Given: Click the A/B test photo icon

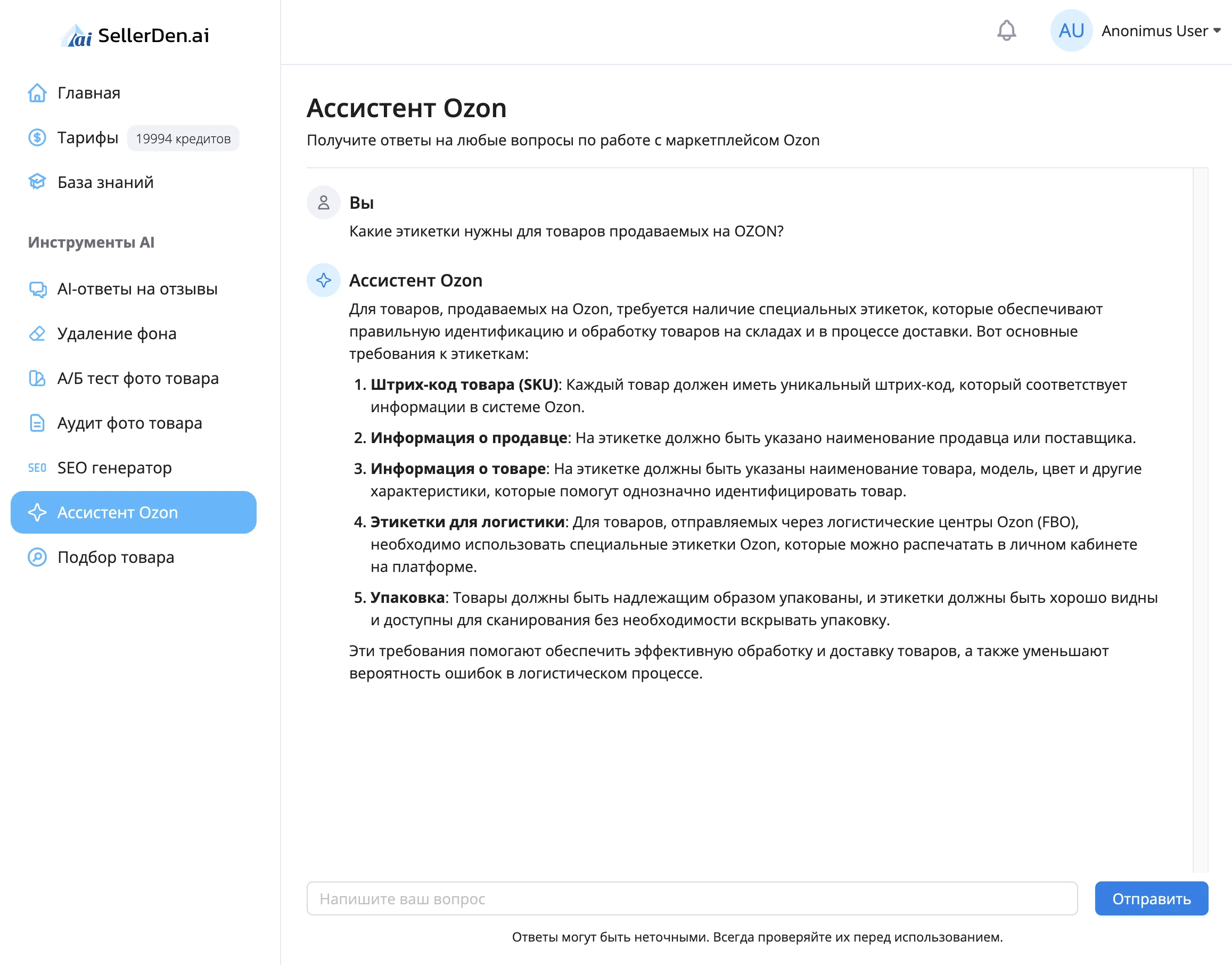Looking at the screenshot, I should click(37, 378).
